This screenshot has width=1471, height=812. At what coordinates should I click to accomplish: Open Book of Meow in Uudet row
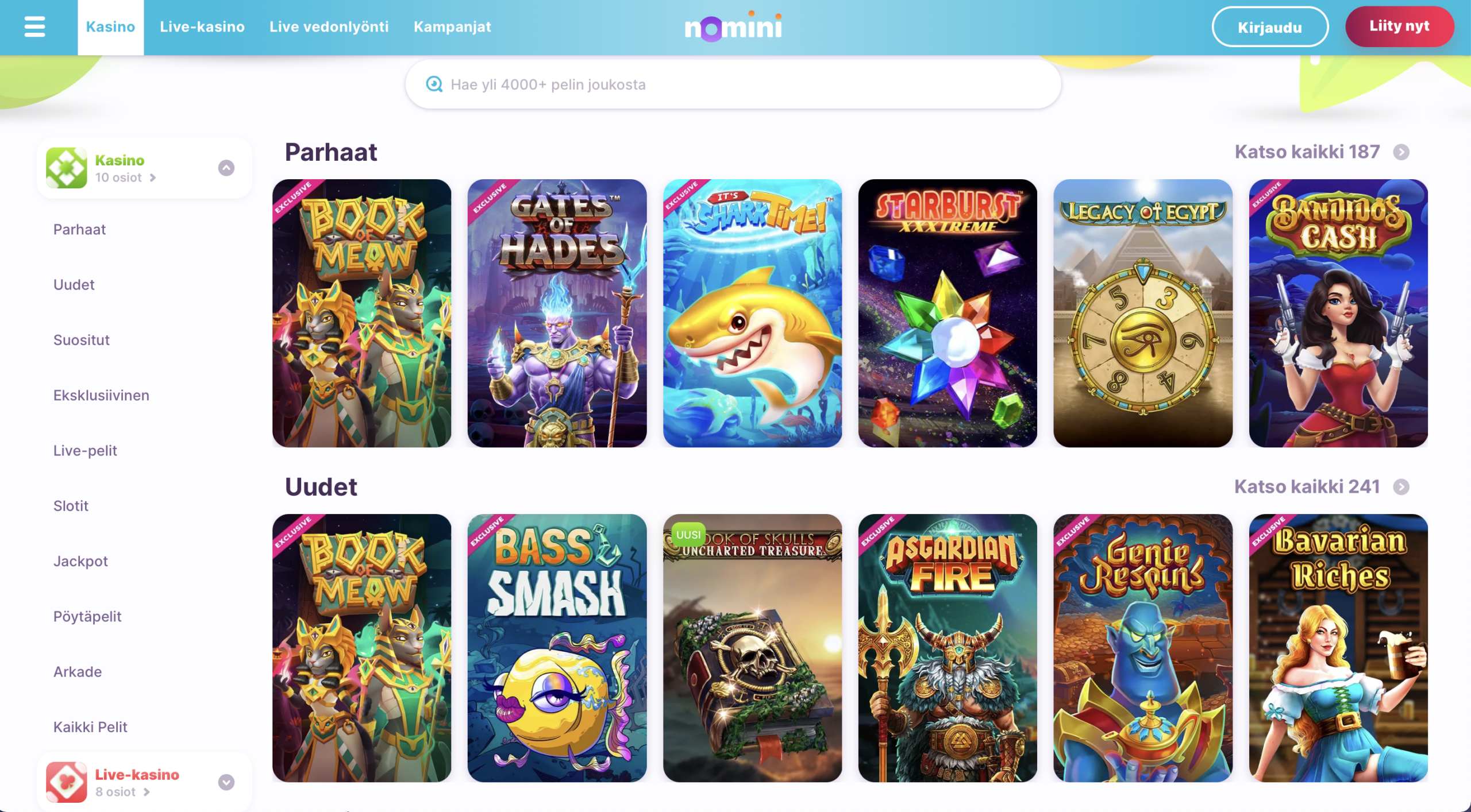(361, 648)
